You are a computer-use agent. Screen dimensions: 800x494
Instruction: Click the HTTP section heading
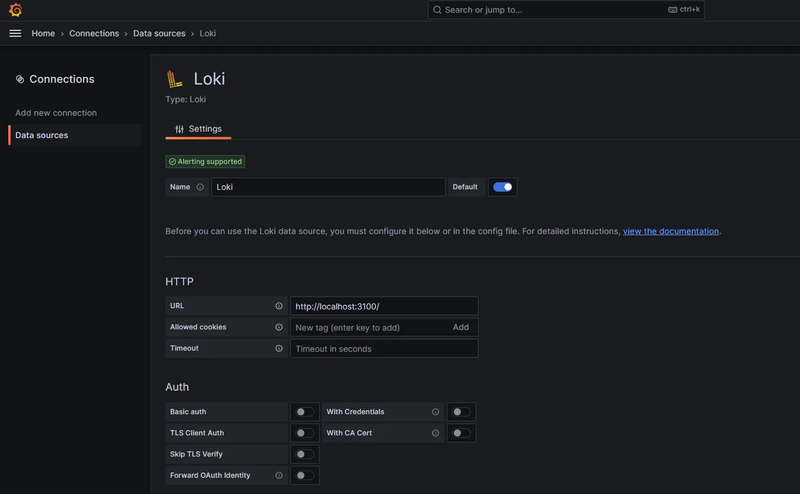(x=180, y=282)
